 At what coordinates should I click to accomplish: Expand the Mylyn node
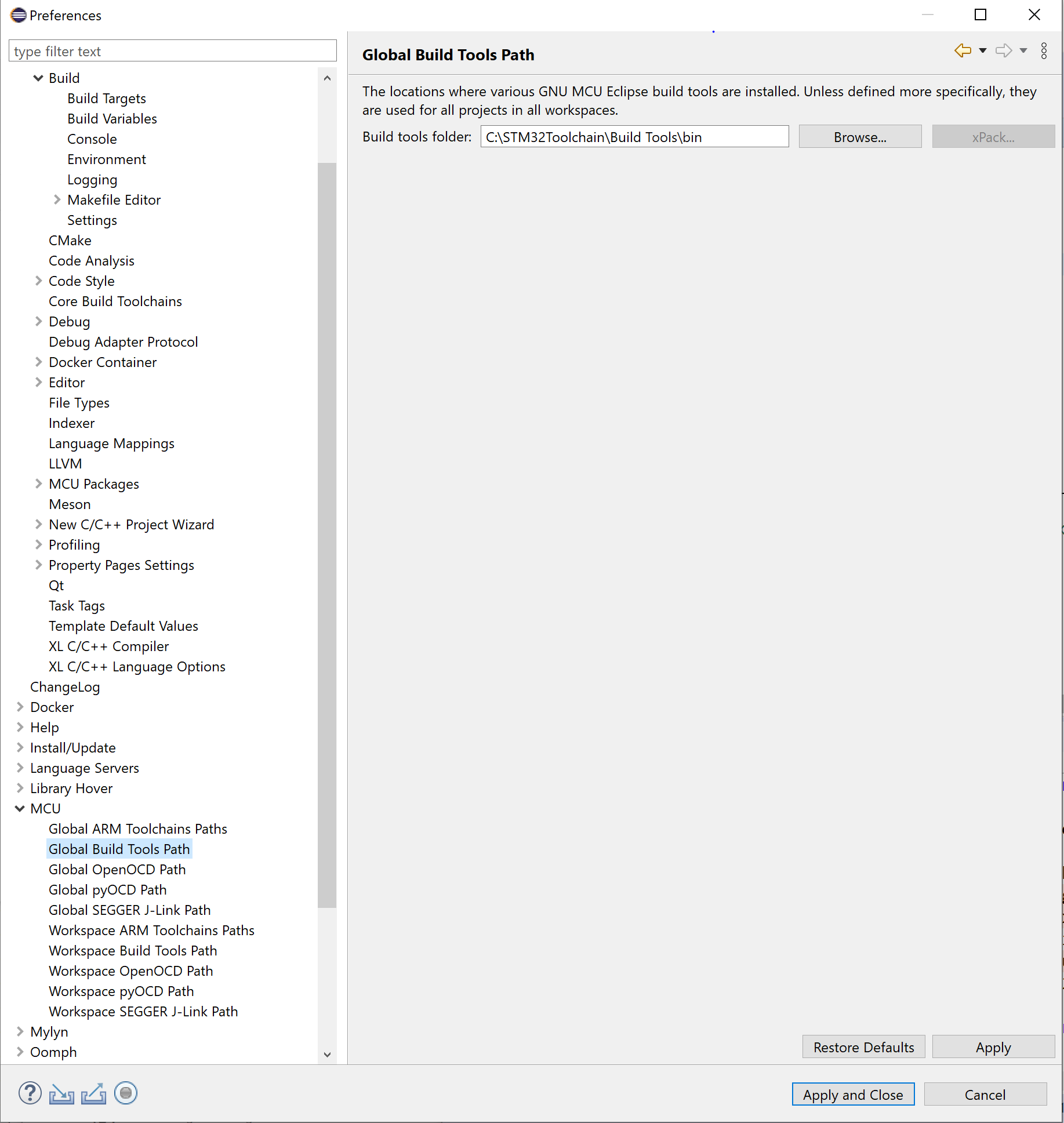tap(20, 1031)
